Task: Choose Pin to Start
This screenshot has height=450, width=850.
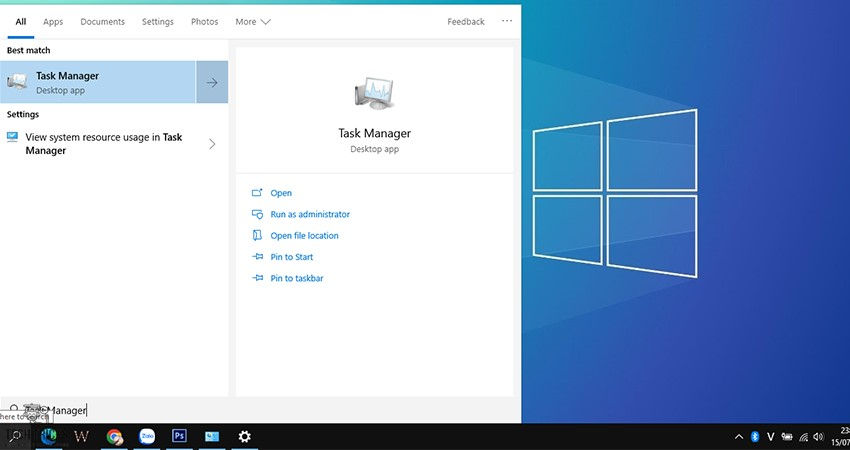Action: click(292, 257)
